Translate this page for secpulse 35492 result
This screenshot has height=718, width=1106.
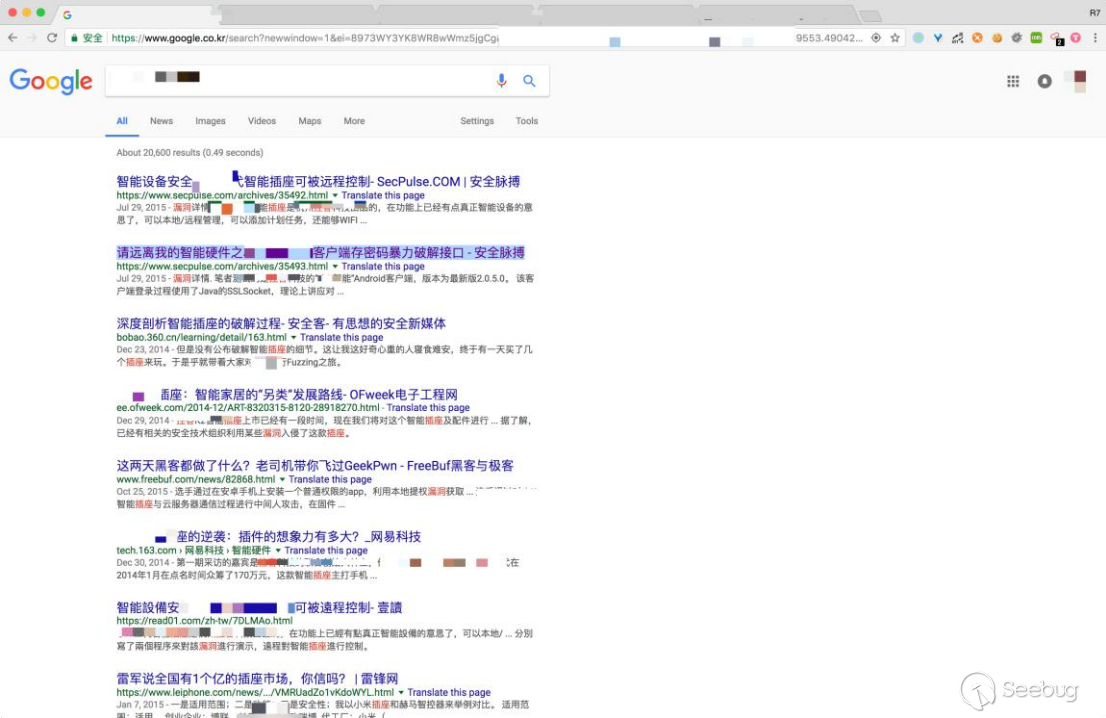[383, 195]
